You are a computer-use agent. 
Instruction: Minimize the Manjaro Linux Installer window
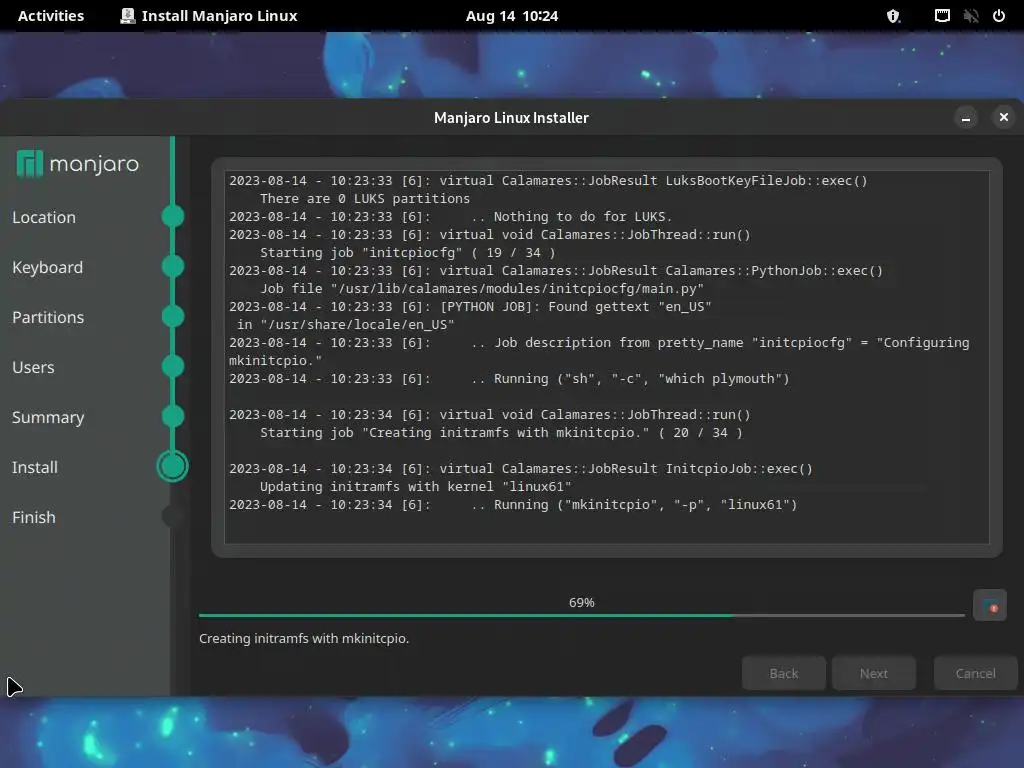pos(966,118)
